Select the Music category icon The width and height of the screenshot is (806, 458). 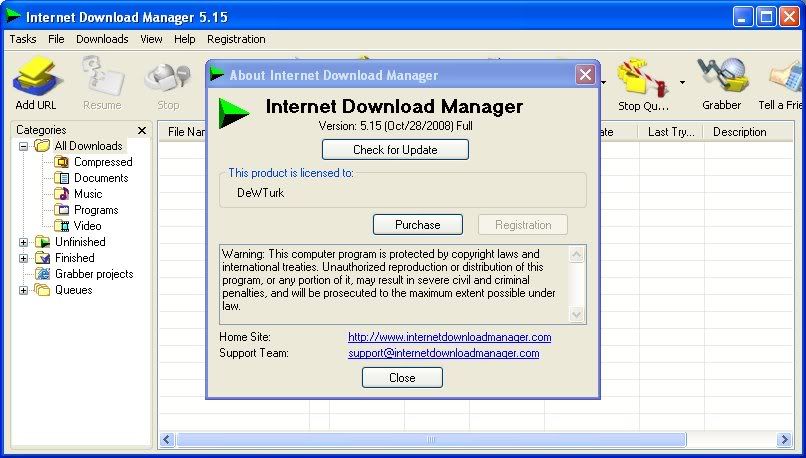coord(62,194)
